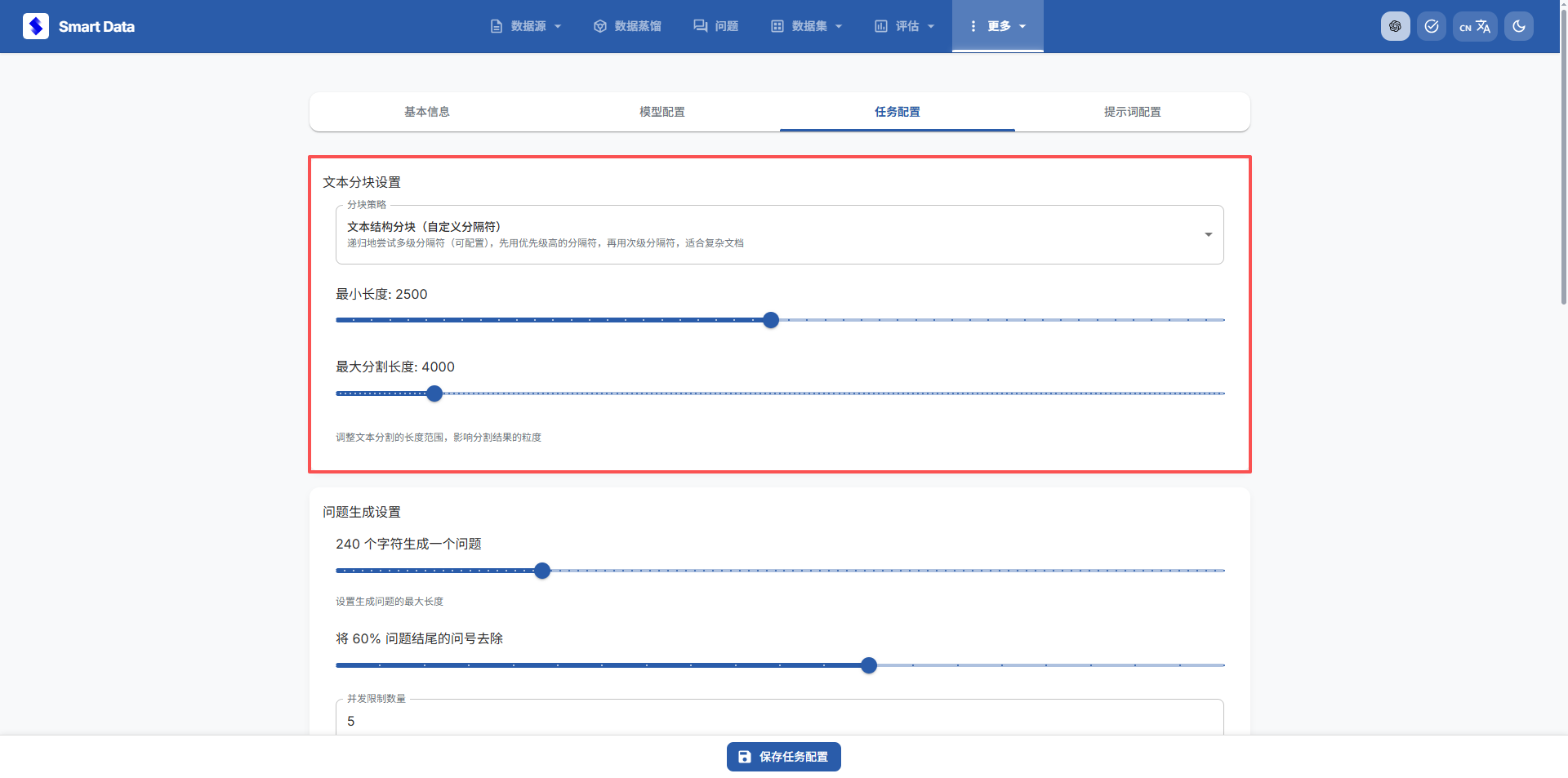The image size is (1568, 778).
Task: Open the 提示词配置 tab
Action: [1132, 112]
